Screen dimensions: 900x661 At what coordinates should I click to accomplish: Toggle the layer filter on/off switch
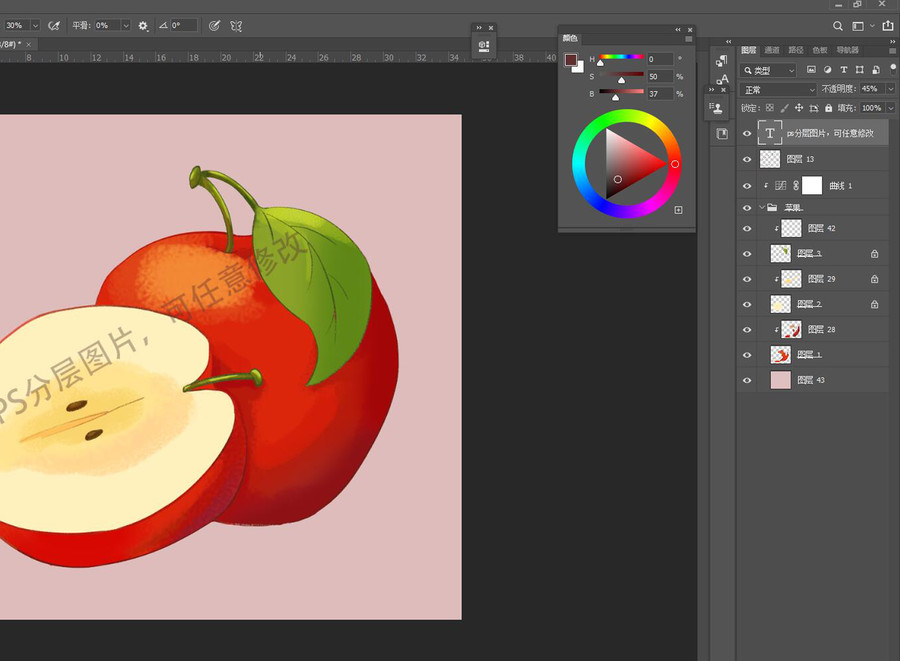click(x=893, y=68)
